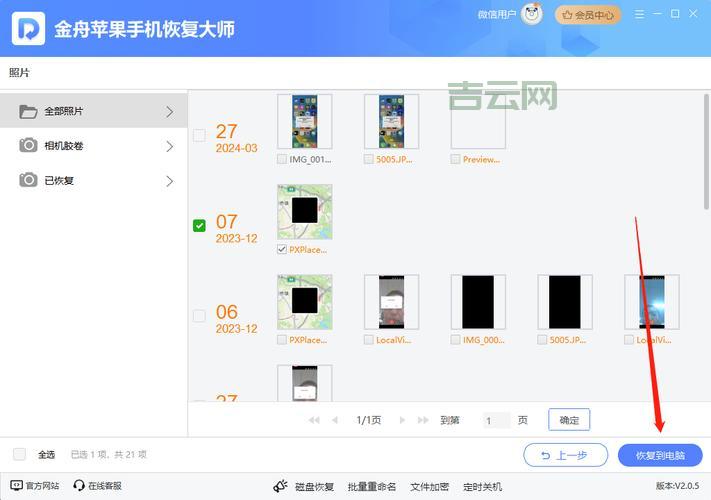The image size is (711, 500).
Task: Go to last page arrow
Action: [x=423, y=420]
